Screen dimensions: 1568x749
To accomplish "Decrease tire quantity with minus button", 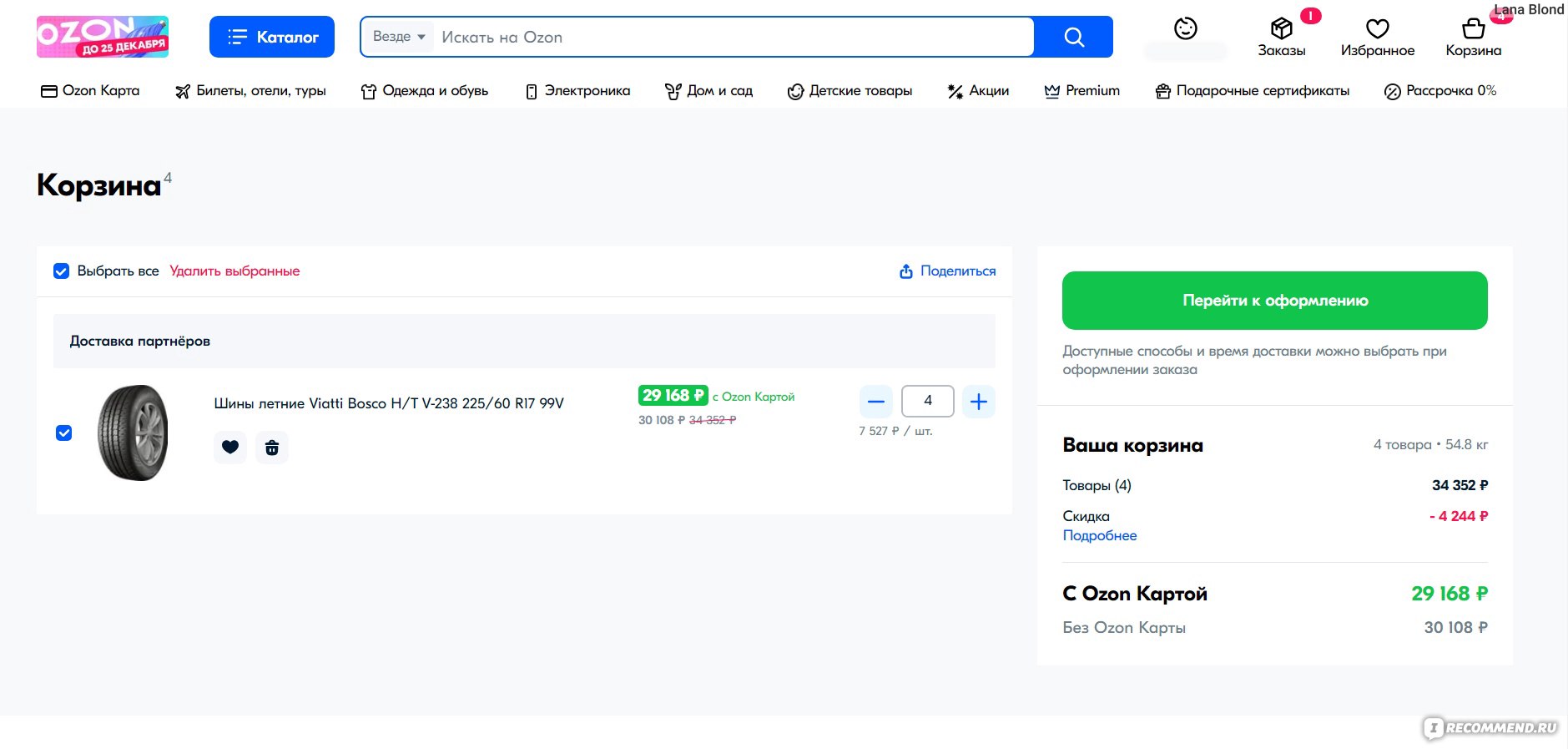I will click(x=876, y=402).
